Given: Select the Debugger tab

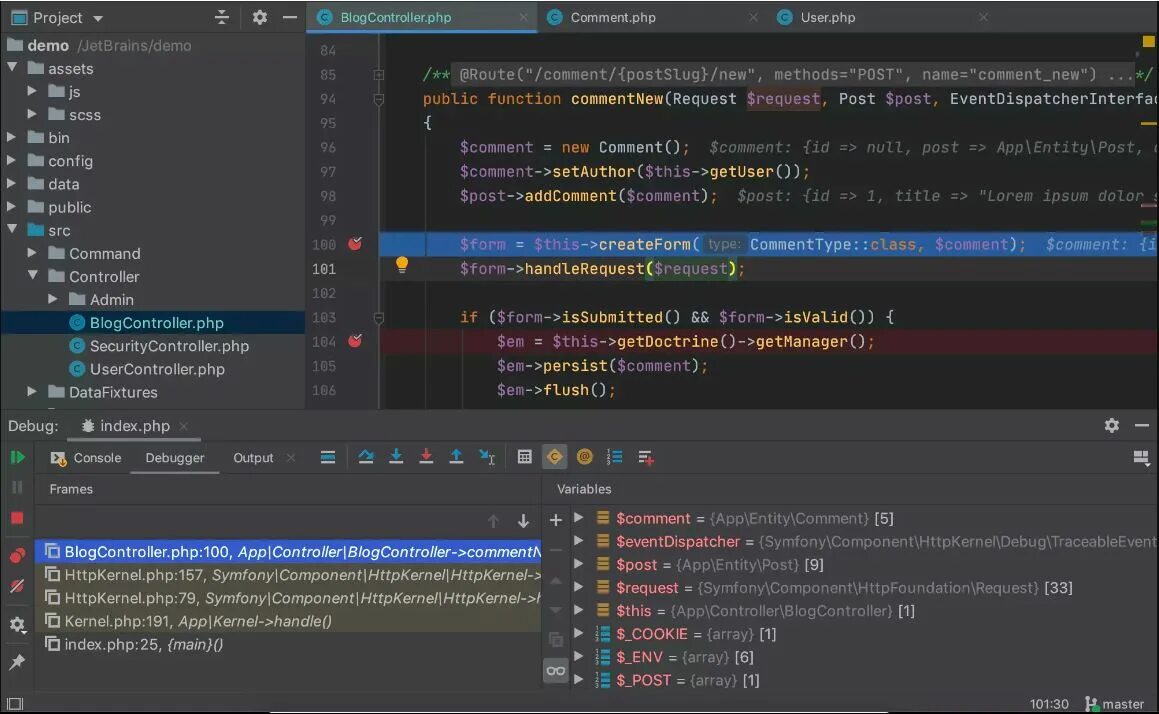Looking at the screenshot, I should pyautogui.click(x=174, y=458).
